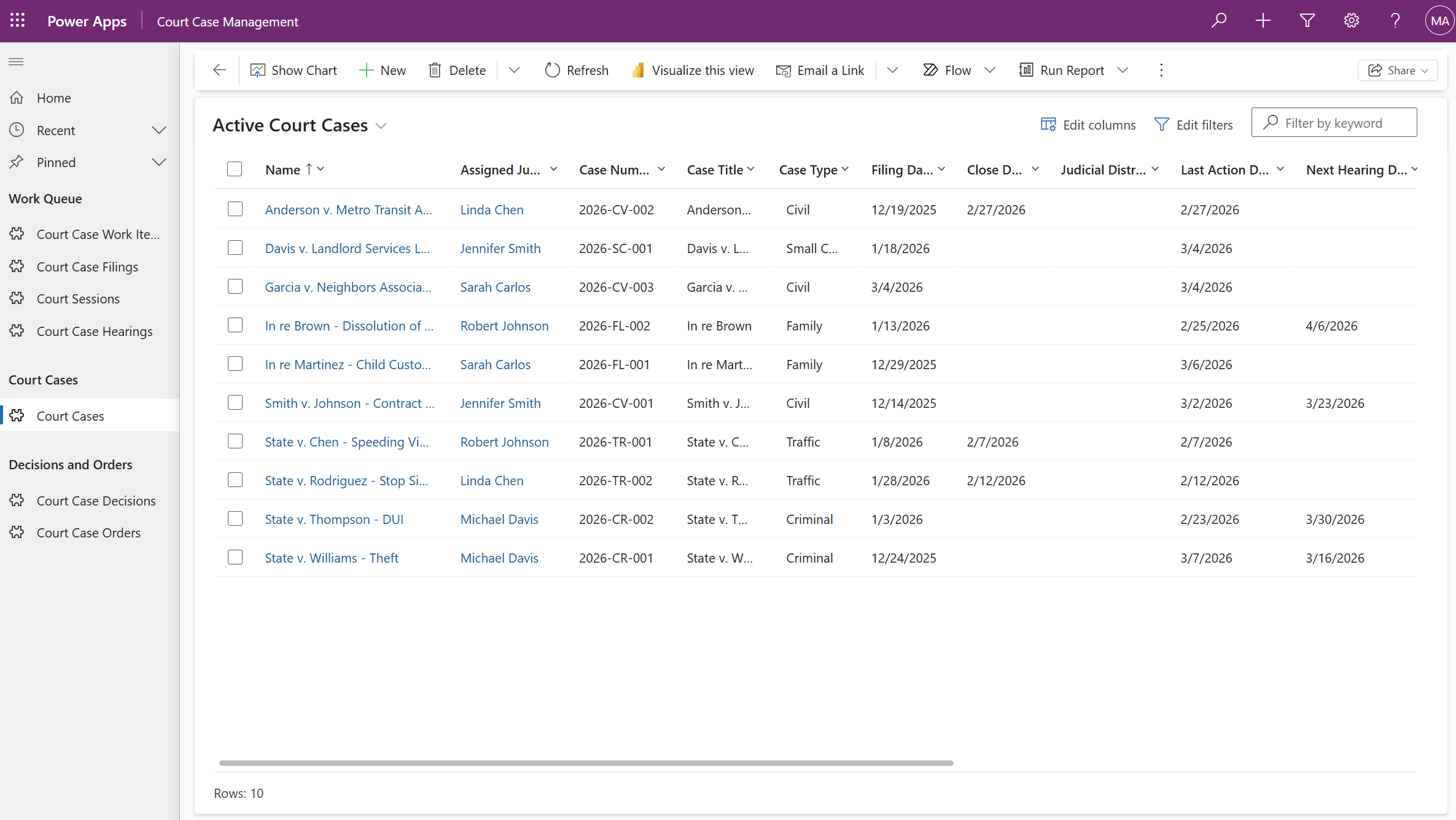This screenshot has width=1456, height=820.
Task: Open the settings gear icon
Action: point(1352,21)
